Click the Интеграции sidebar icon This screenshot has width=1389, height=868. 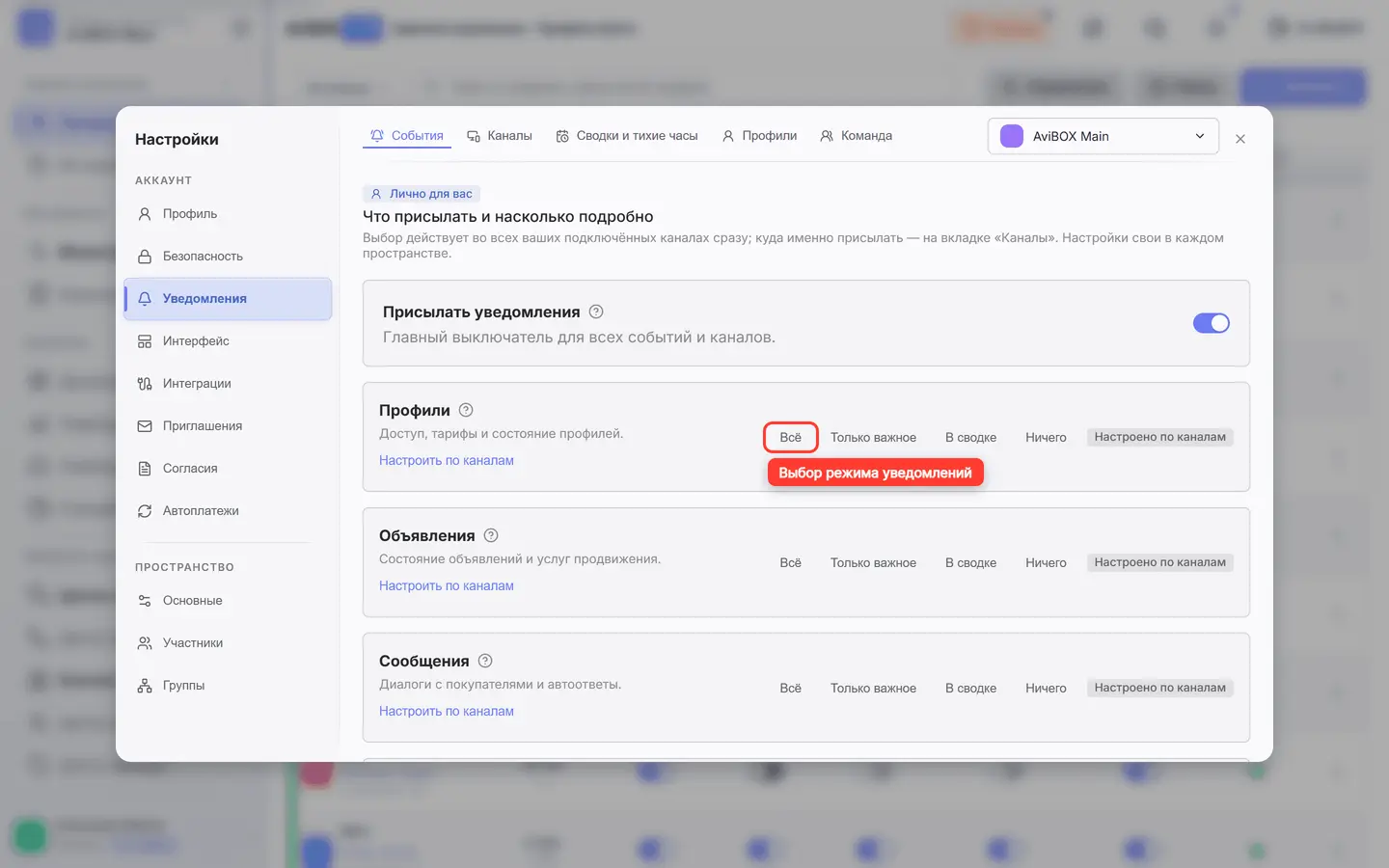(x=145, y=384)
